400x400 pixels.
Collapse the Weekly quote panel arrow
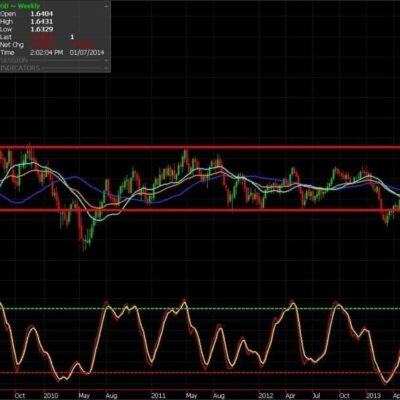coord(106,6)
